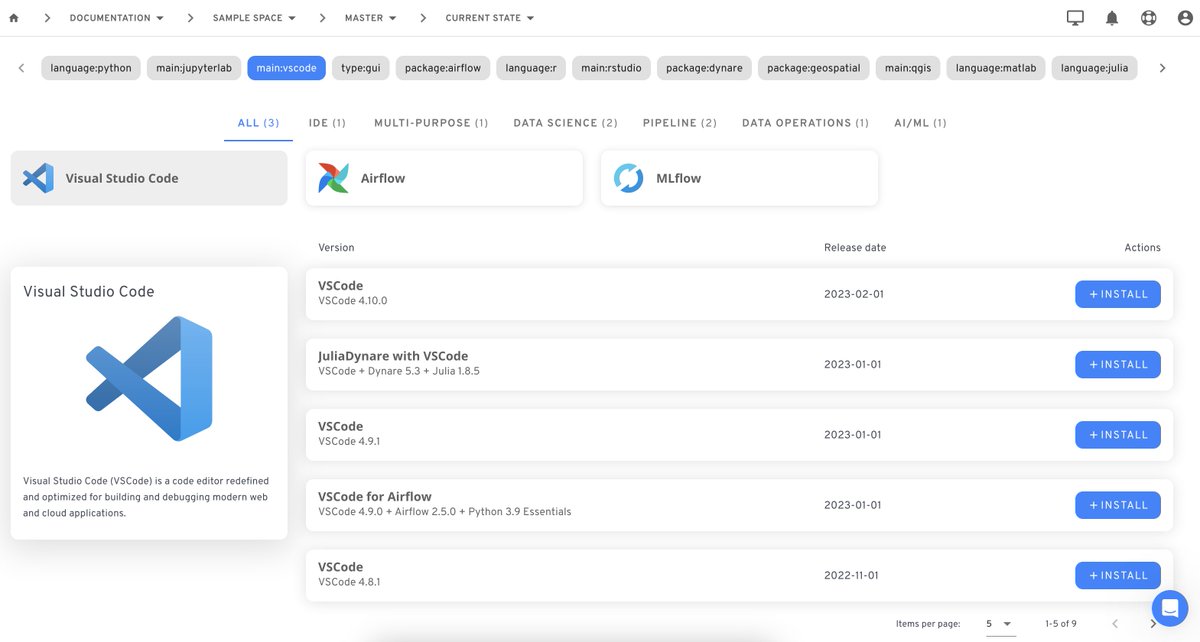Toggle the package:airflow tag filter
Screen dimensions: 1200x642
pos(443,68)
